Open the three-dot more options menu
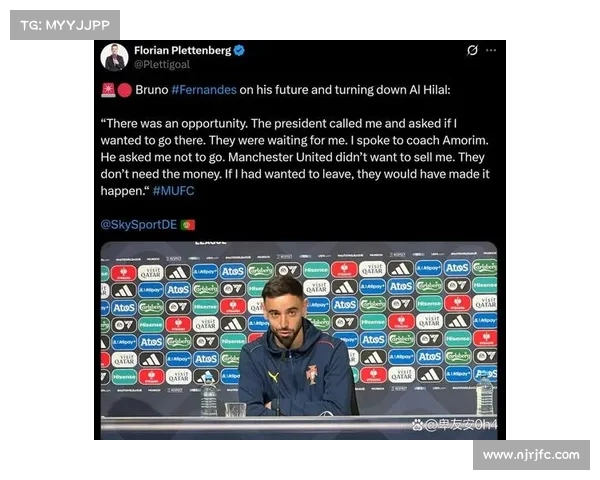Viewport: 600px width, 480px height. point(491,50)
